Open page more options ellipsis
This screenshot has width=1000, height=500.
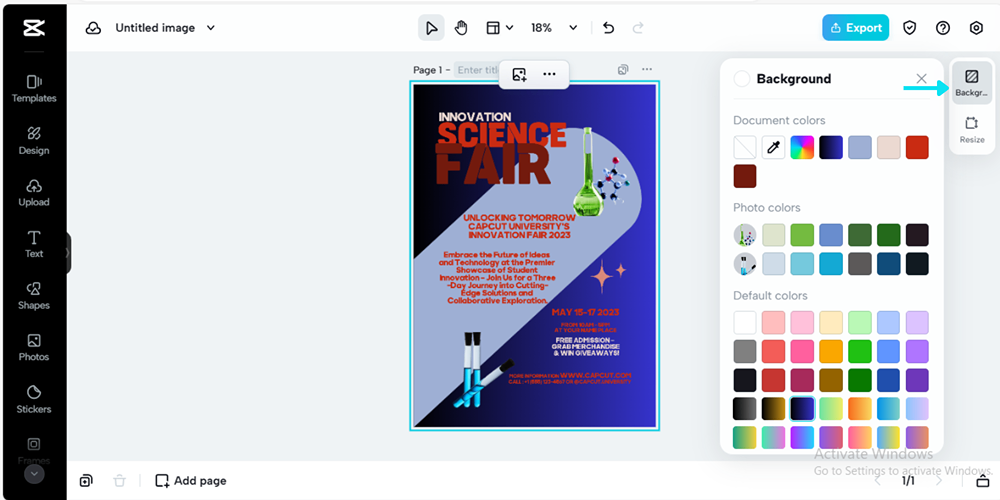tap(647, 70)
